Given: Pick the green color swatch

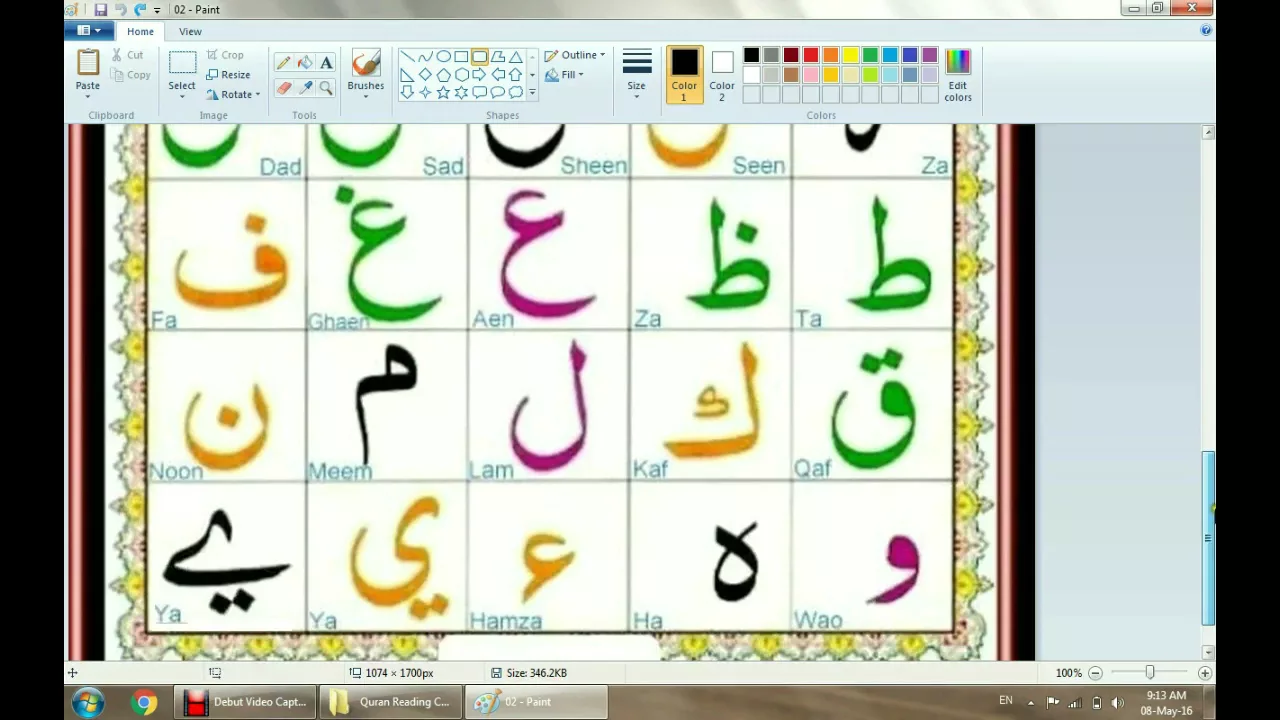Looking at the screenshot, I should click(870, 55).
